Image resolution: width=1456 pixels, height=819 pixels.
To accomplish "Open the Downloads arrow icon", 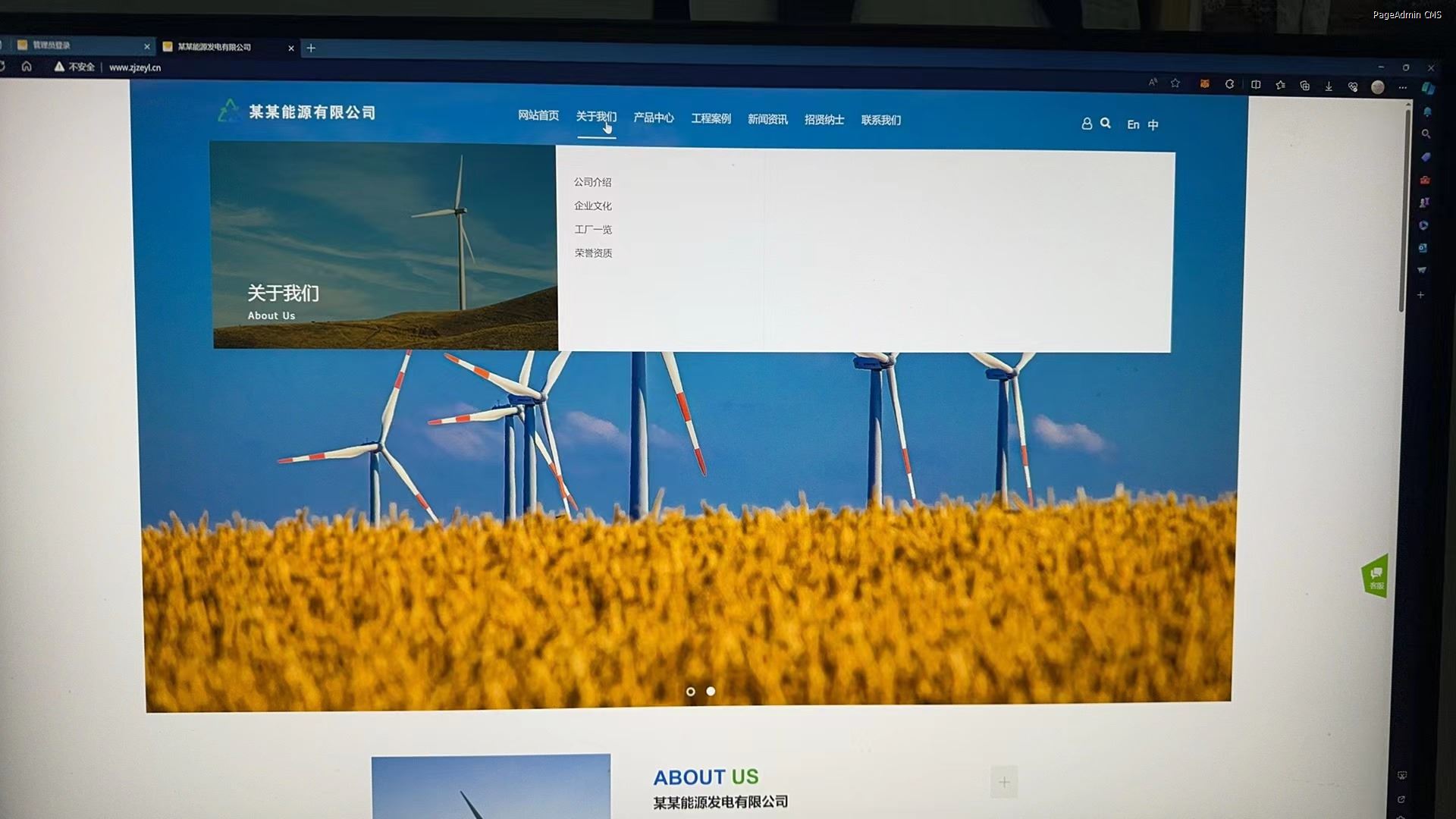I will pyautogui.click(x=1329, y=86).
